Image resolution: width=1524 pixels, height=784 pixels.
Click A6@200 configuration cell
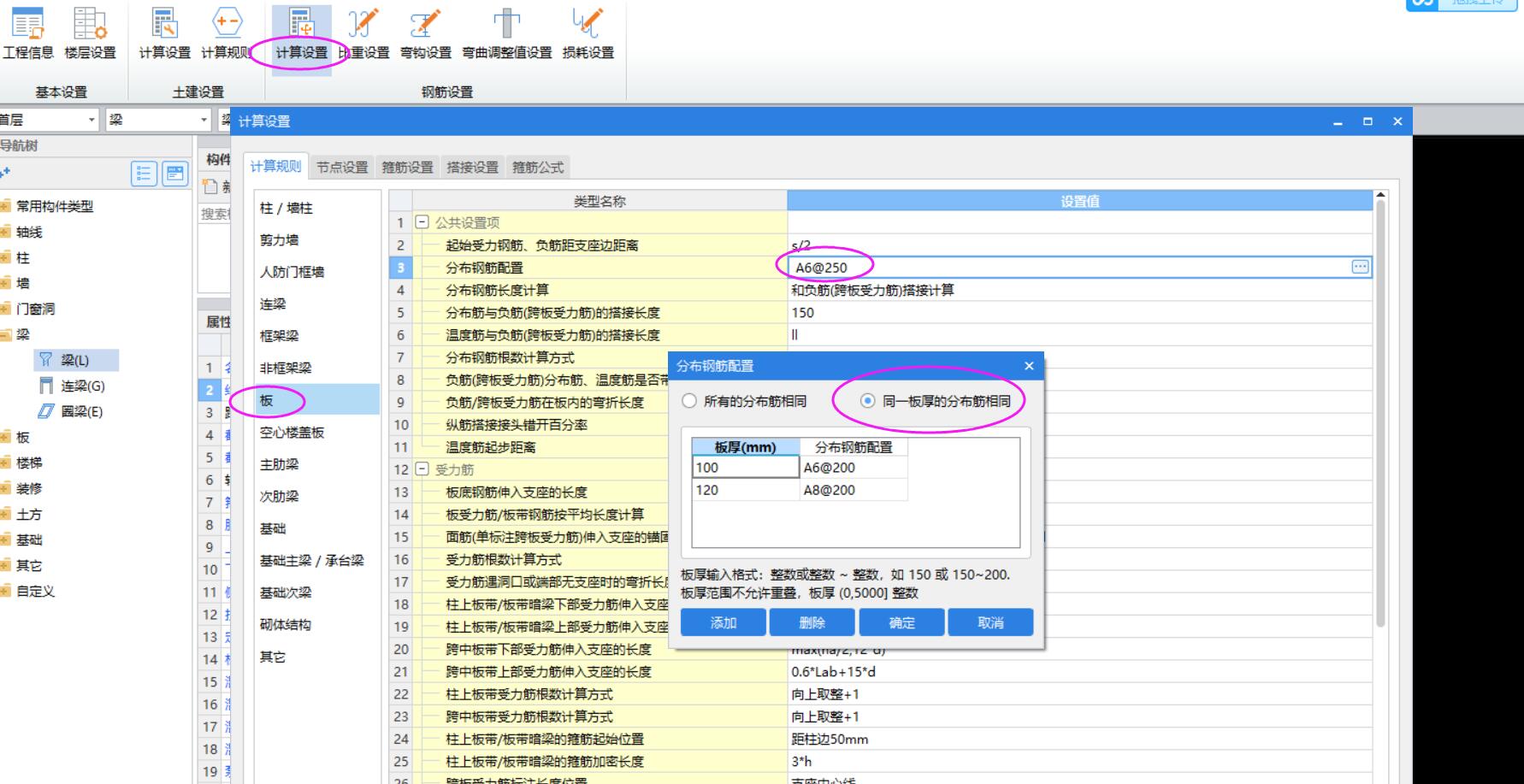point(854,468)
